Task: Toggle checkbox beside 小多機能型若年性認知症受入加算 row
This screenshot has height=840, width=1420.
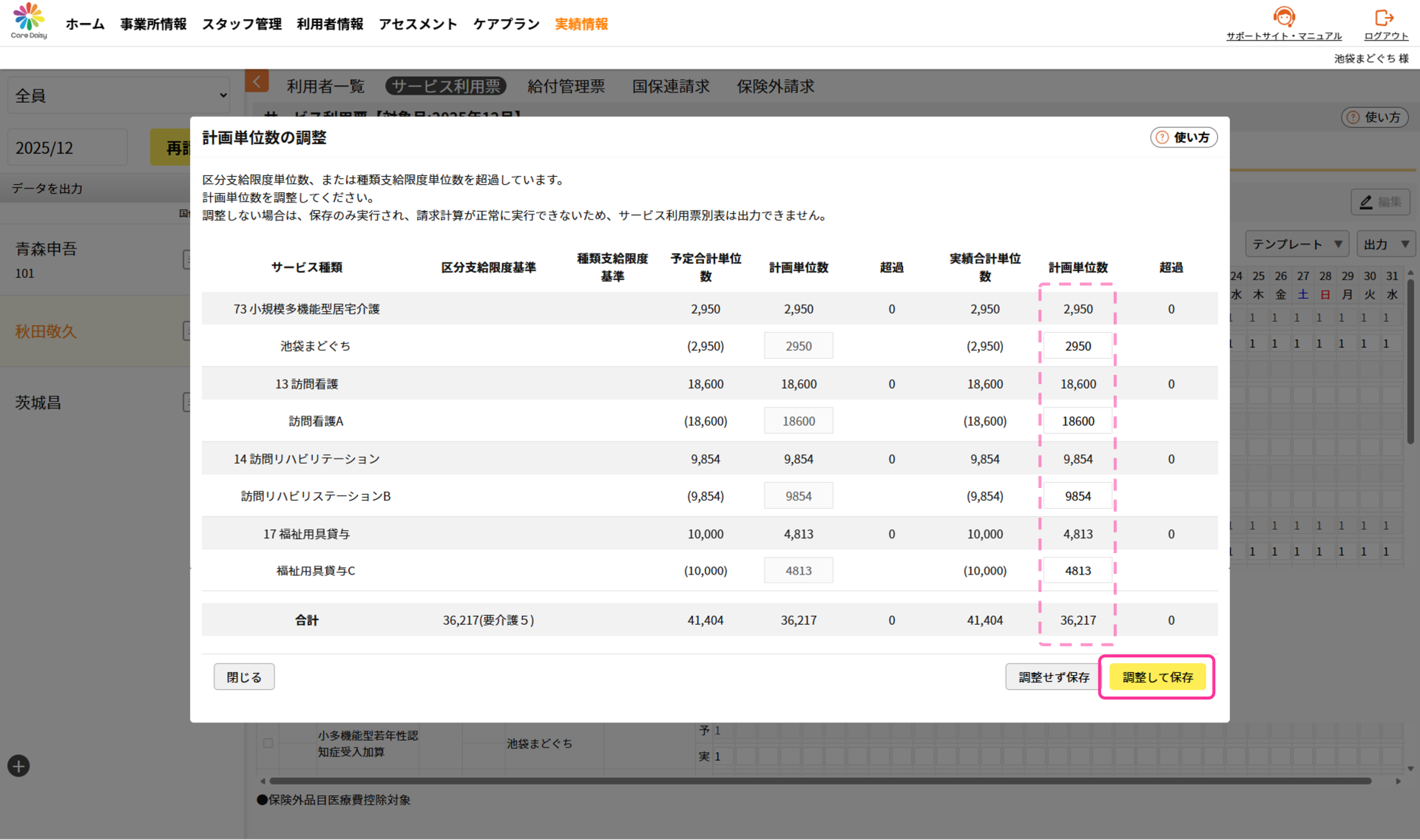Action: click(268, 743)
